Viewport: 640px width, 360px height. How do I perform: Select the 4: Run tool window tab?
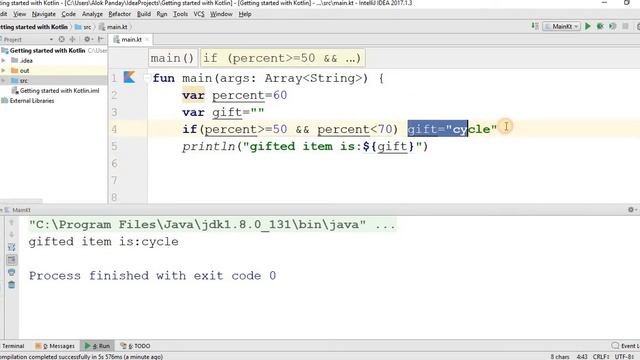click(x=97, y=346)
